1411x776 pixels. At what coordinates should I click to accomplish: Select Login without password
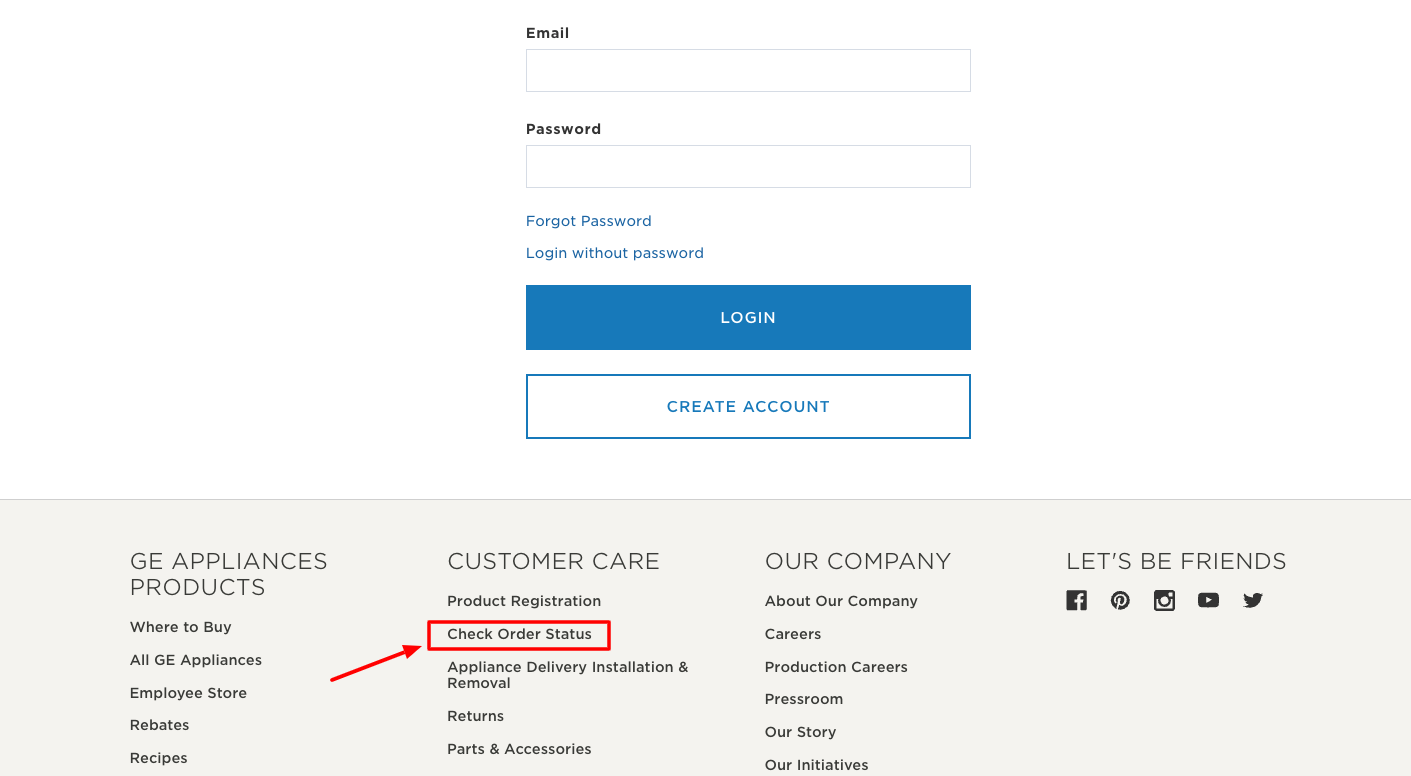click(614, 252)
